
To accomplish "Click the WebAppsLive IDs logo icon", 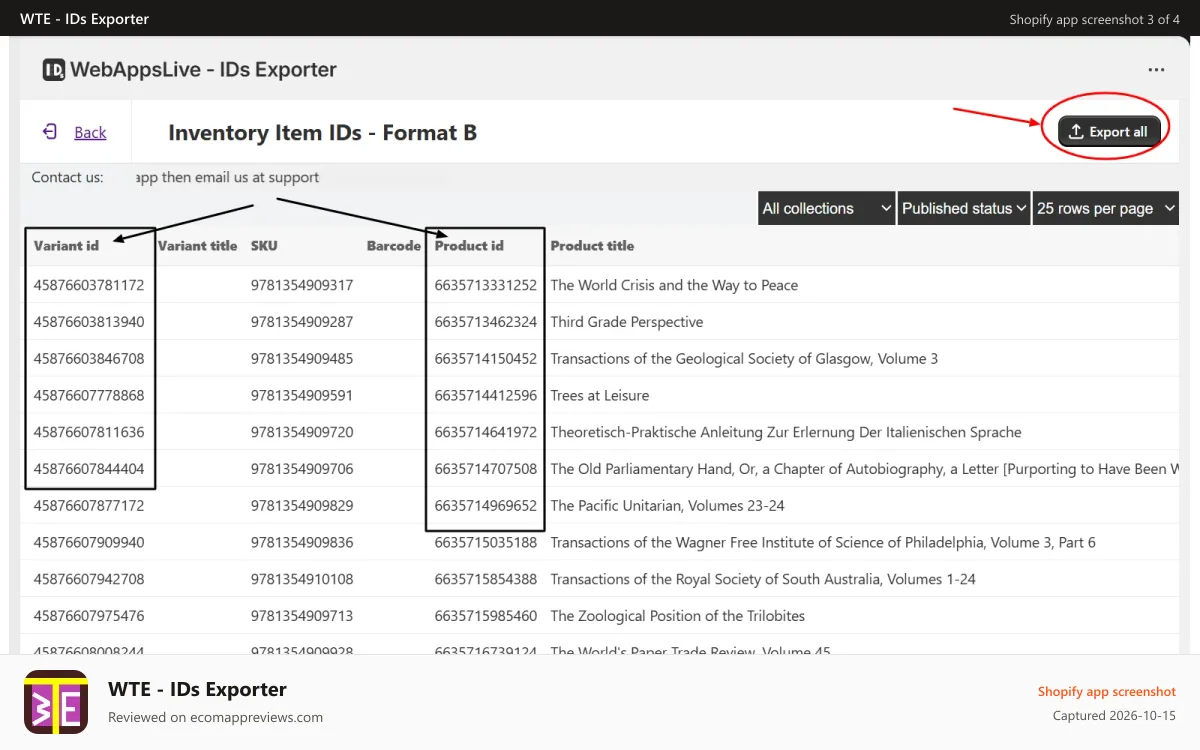I will [x=54, y=70].
